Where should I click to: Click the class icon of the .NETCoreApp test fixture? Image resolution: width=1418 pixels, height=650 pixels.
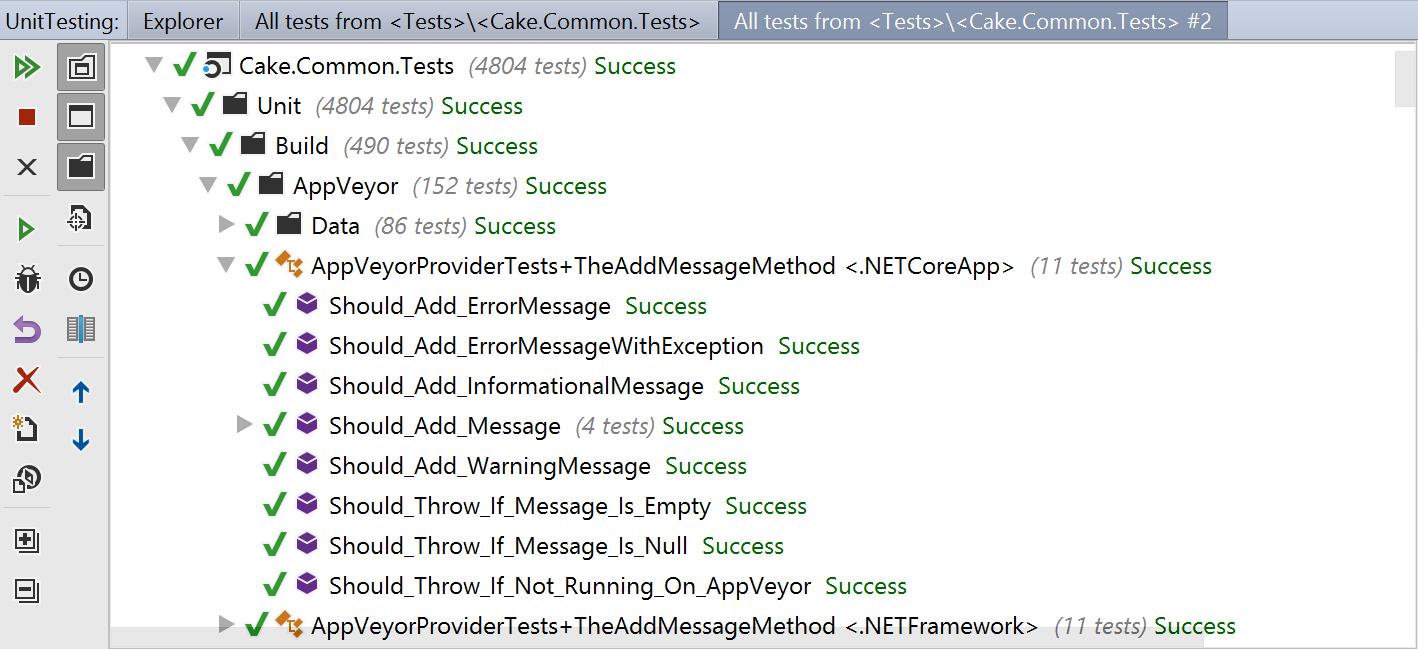click(x=289, y=264)
